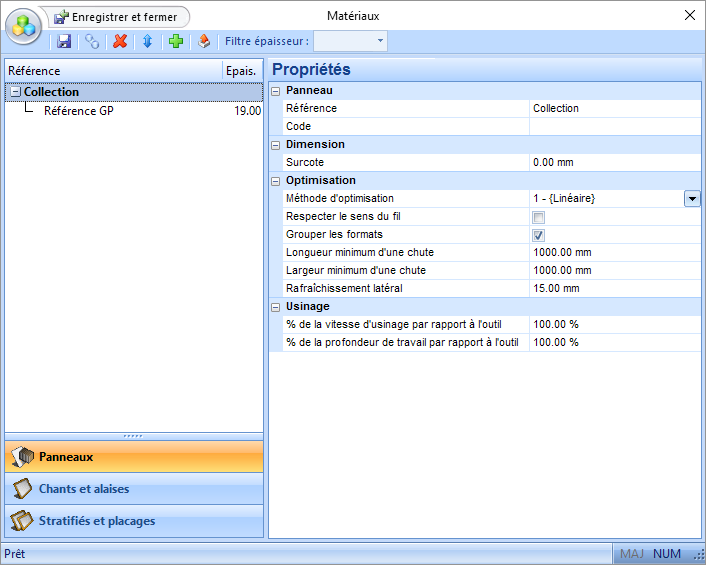Uncheck Grouper les formats checkbox
Viewport: 706px width, 565px height.
pos(538,235)
